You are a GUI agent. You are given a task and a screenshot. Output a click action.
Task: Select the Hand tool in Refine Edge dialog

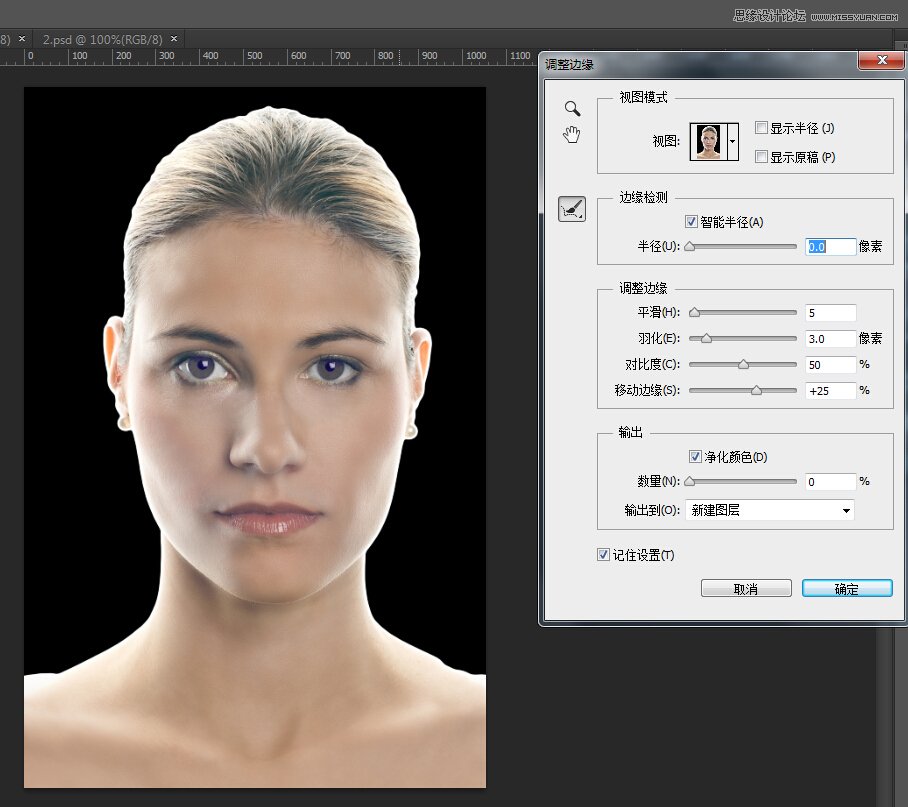click(572, 134)
